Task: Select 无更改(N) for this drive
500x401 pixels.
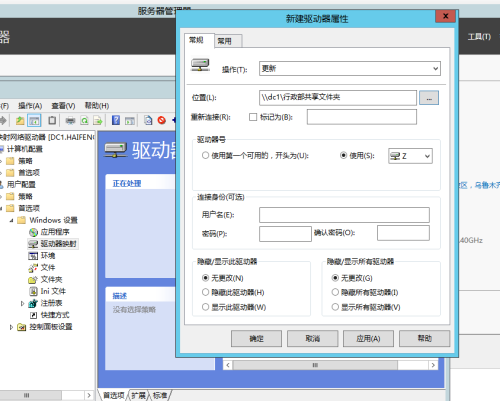Action: pos(205,278)
